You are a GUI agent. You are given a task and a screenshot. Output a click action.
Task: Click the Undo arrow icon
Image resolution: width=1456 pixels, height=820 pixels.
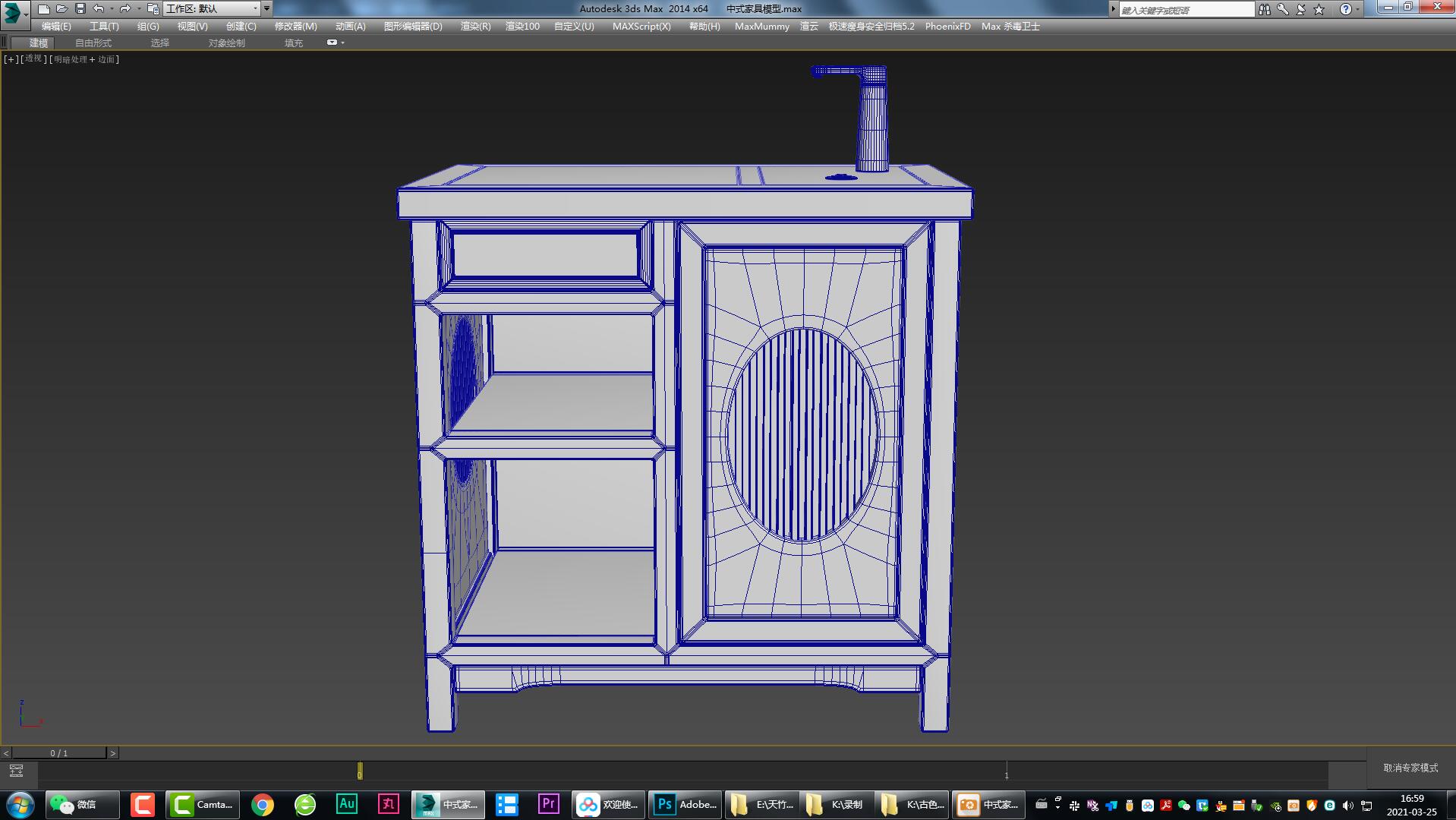pos(97,8)
